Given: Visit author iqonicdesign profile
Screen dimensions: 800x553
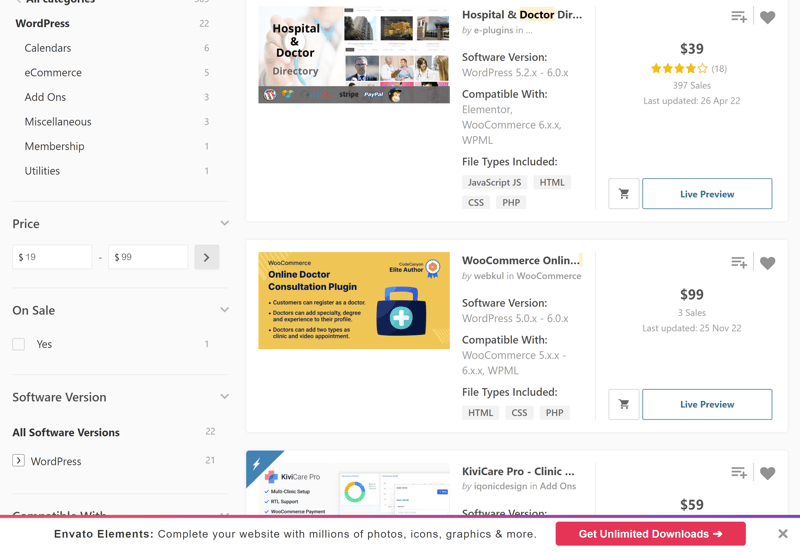Looking at the screenshot, I should (x=500, y=486).
